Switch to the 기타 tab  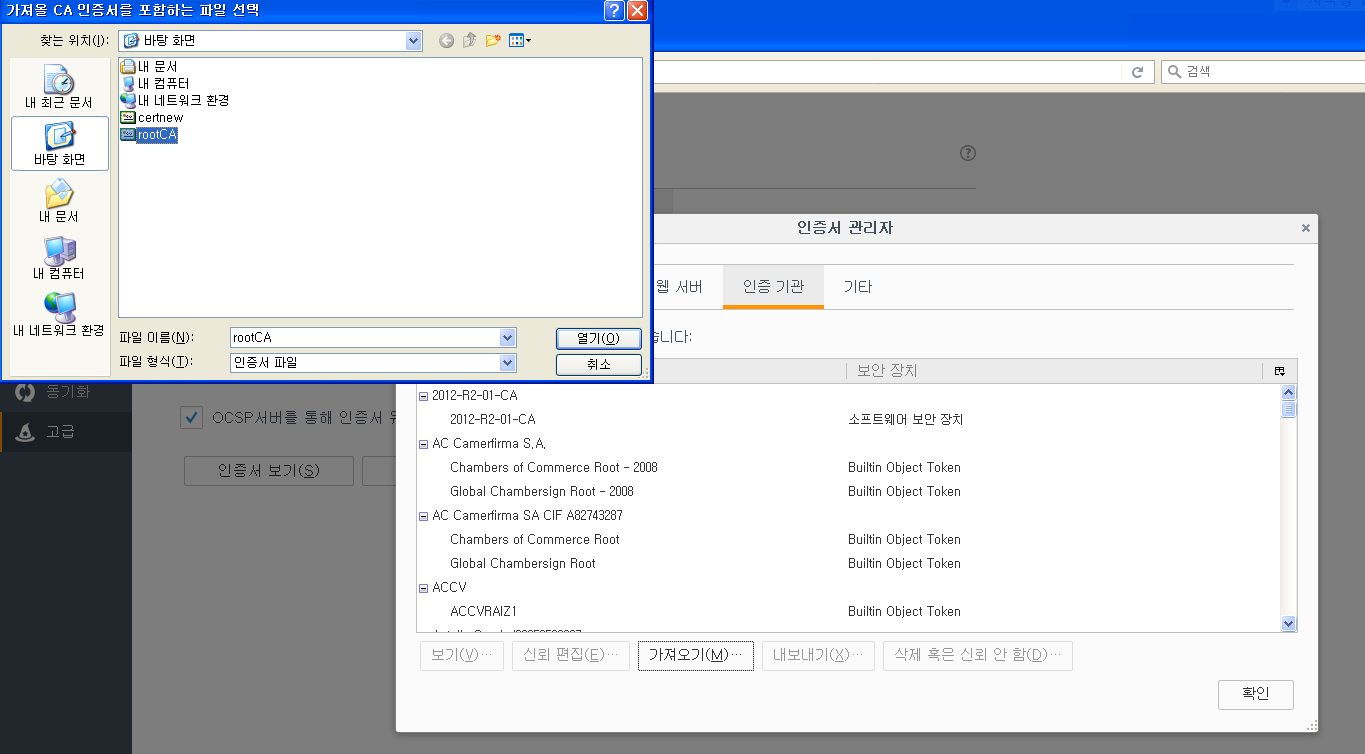point(857,287)
